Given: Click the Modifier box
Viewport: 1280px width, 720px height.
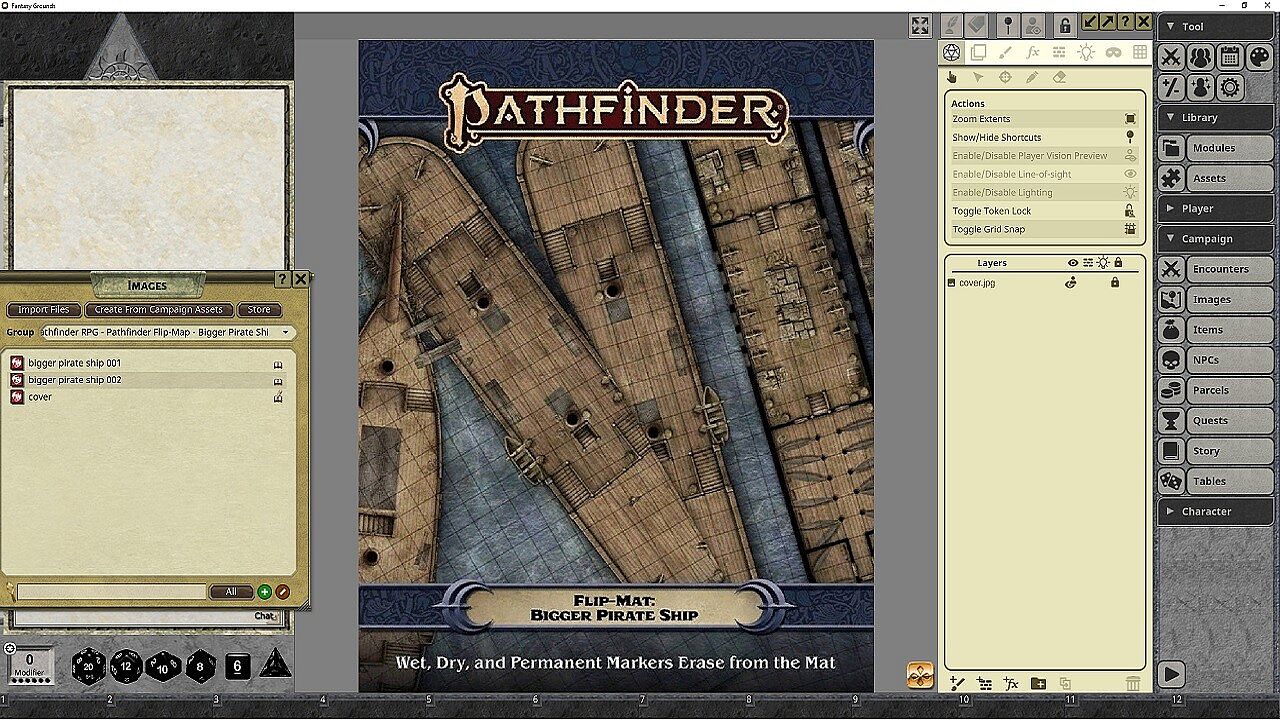Looking at the screenshot, I should 30,666.
